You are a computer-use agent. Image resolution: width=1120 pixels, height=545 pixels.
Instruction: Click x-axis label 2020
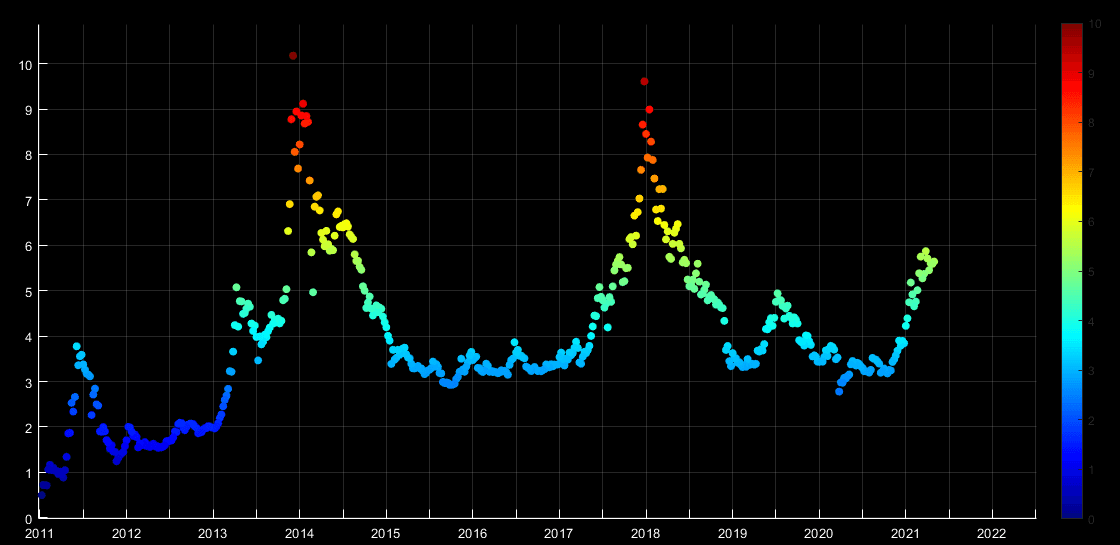[x=819, y=534]
